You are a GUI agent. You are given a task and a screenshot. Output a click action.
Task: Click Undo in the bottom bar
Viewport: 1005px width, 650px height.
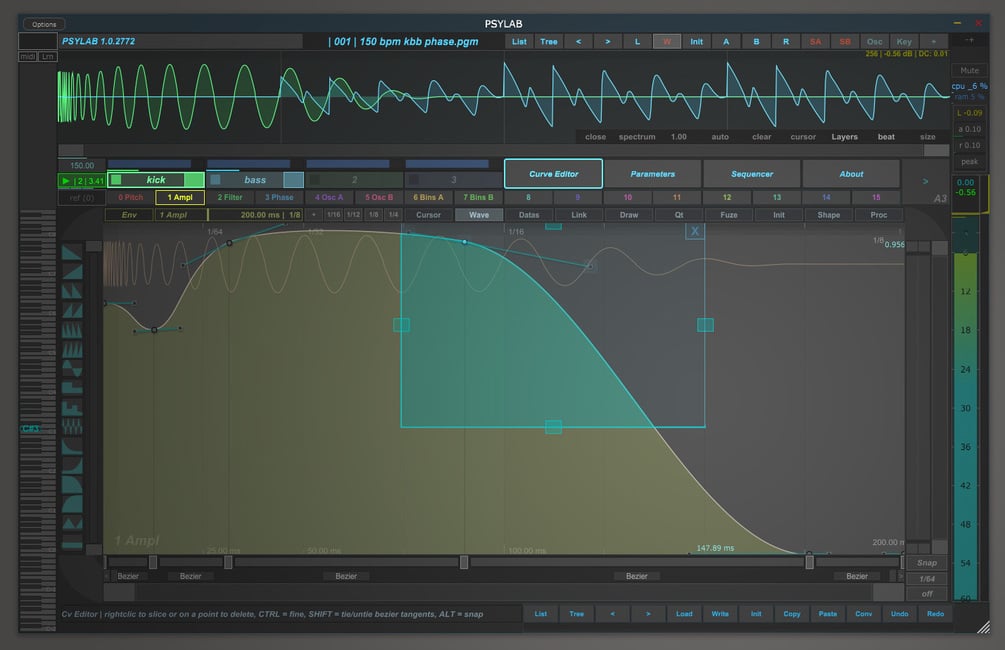pyautogui.click(x=899, y=614)
